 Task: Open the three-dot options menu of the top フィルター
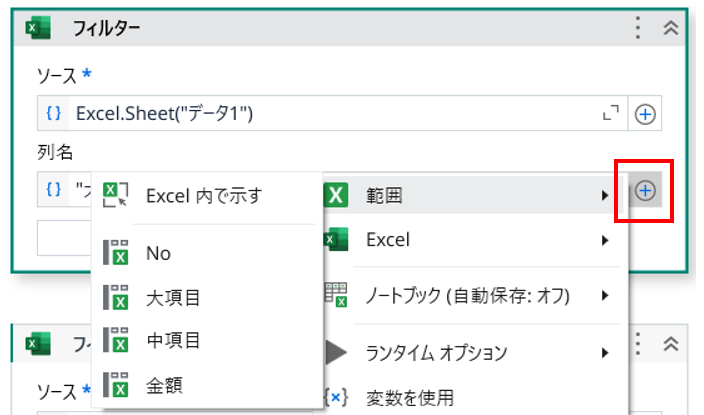(637, 28)
